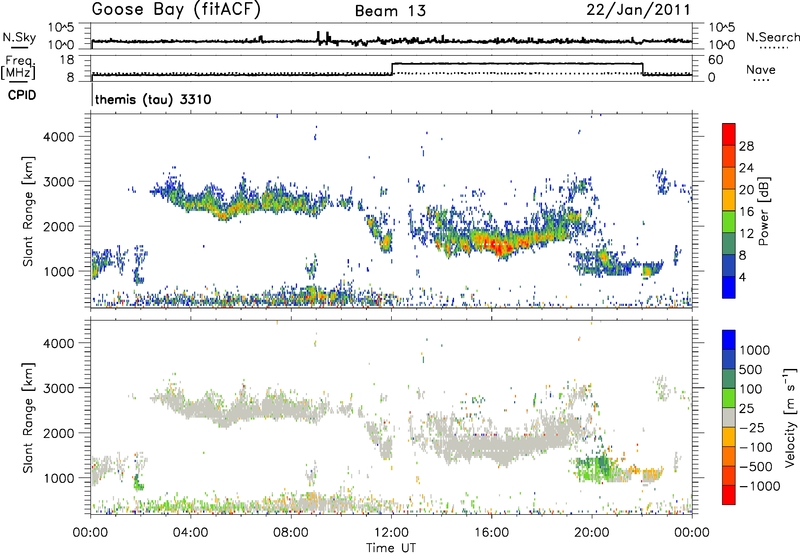Image resolution: width=800 pixels, height=554 pixels.
Task: Click the '12:00' time tick label
Action: pos(391,533)
